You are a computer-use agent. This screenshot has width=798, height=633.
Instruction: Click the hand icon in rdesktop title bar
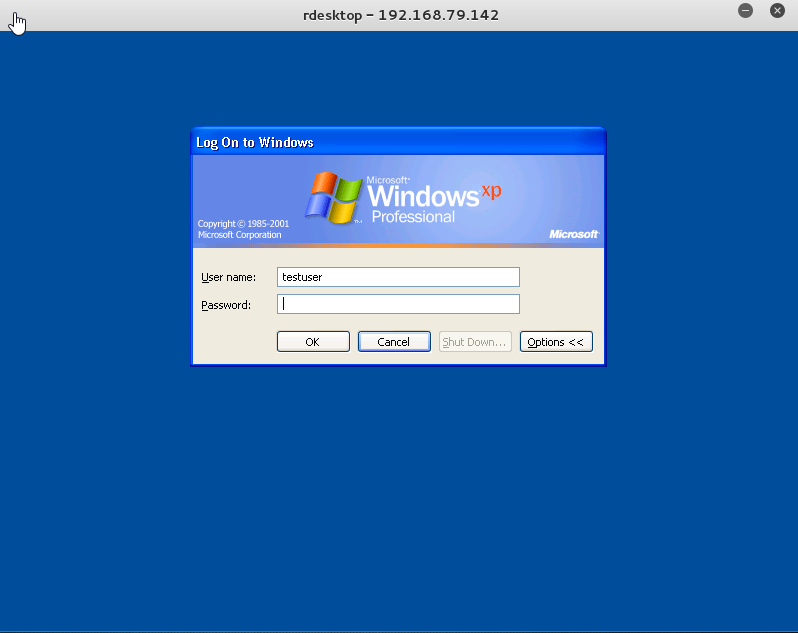tap(16, 21)
